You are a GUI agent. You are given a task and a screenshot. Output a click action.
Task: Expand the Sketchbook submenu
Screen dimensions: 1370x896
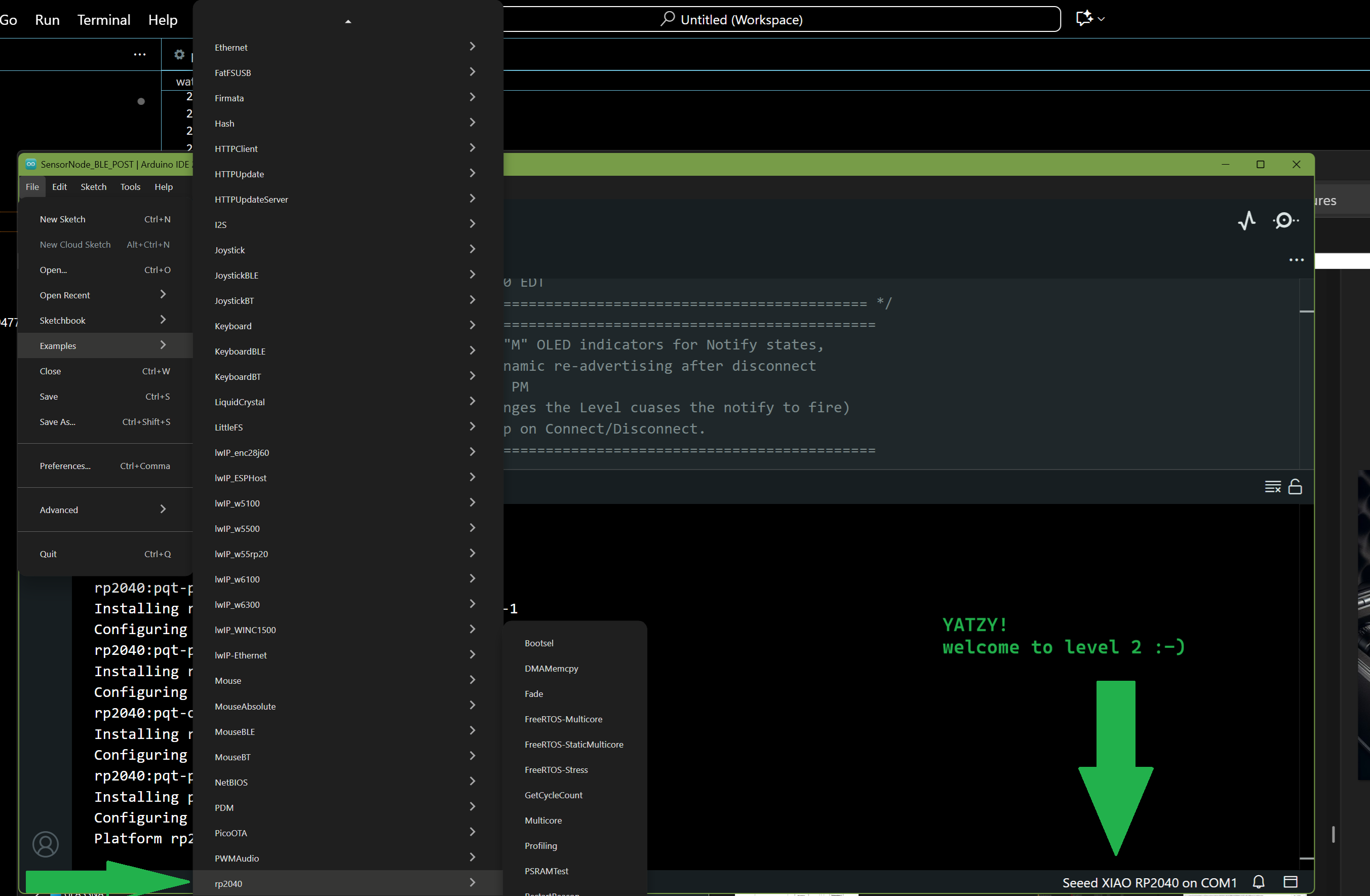pyautogui.click(x=104, y=320)
